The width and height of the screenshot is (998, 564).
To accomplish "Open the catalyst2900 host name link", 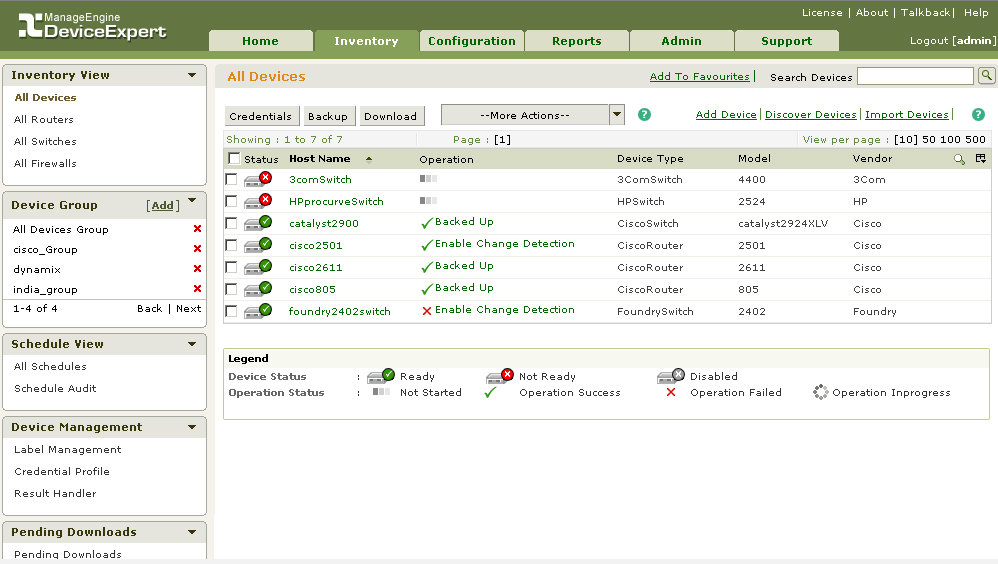I will point(324,223).
